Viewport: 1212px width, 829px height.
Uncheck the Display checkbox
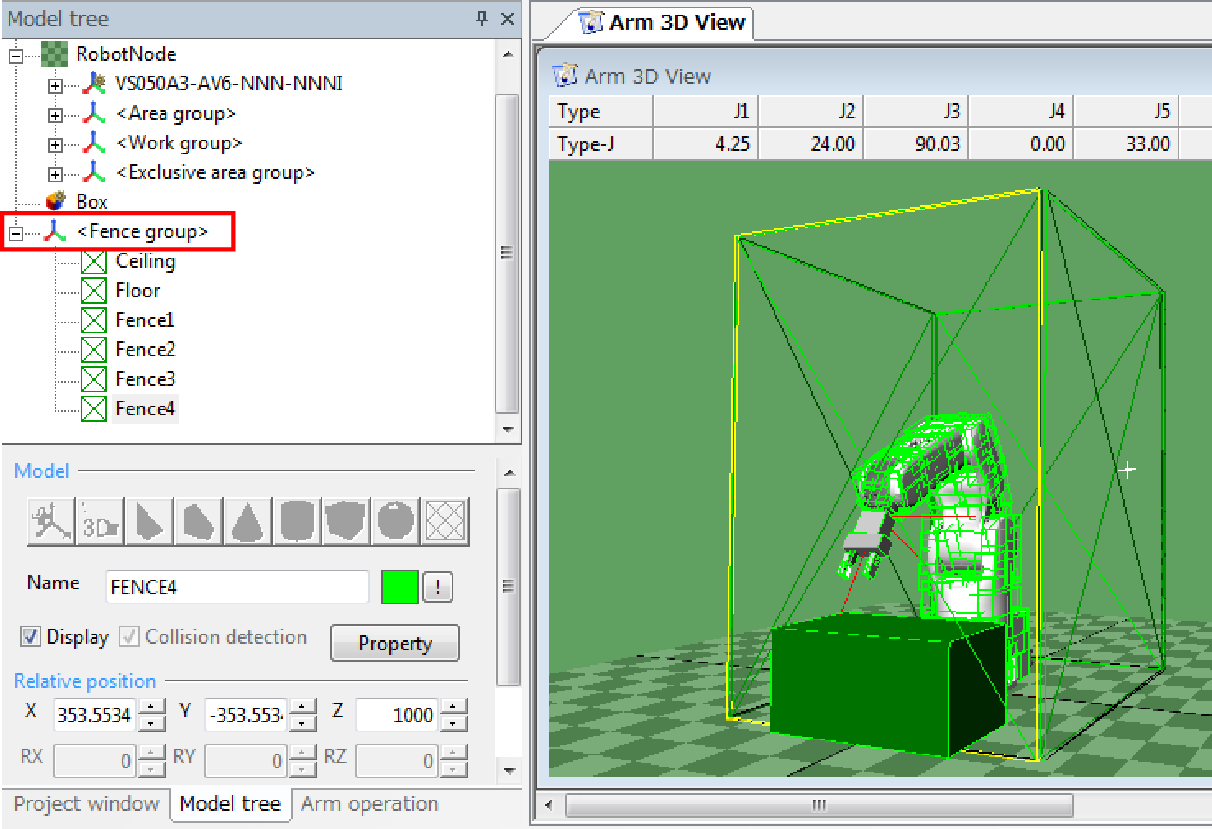coord(30,637)
